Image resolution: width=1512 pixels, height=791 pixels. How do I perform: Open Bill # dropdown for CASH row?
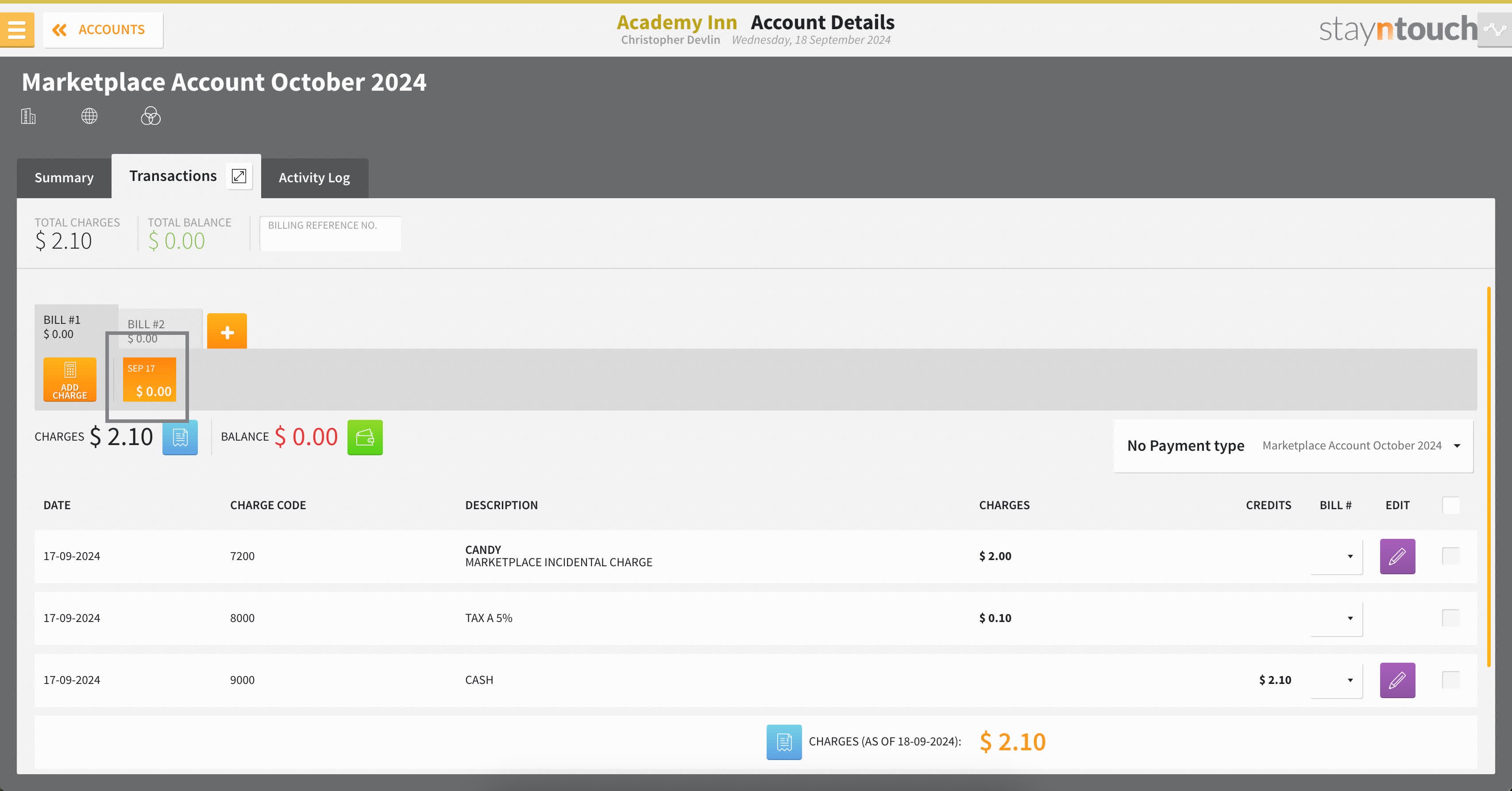pyautogui.click(x=1337, y=680)
